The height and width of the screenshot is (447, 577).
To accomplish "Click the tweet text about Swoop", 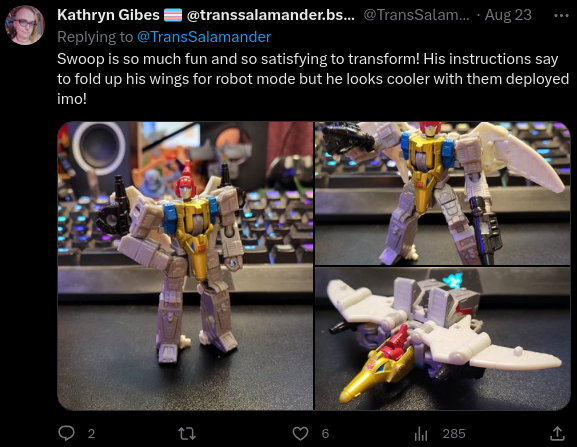I will pyautogui.click(x=313, y=79).
